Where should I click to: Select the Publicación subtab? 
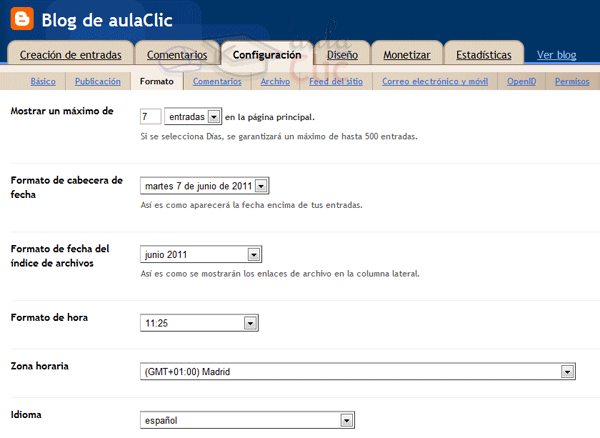(x=98, y=81)
